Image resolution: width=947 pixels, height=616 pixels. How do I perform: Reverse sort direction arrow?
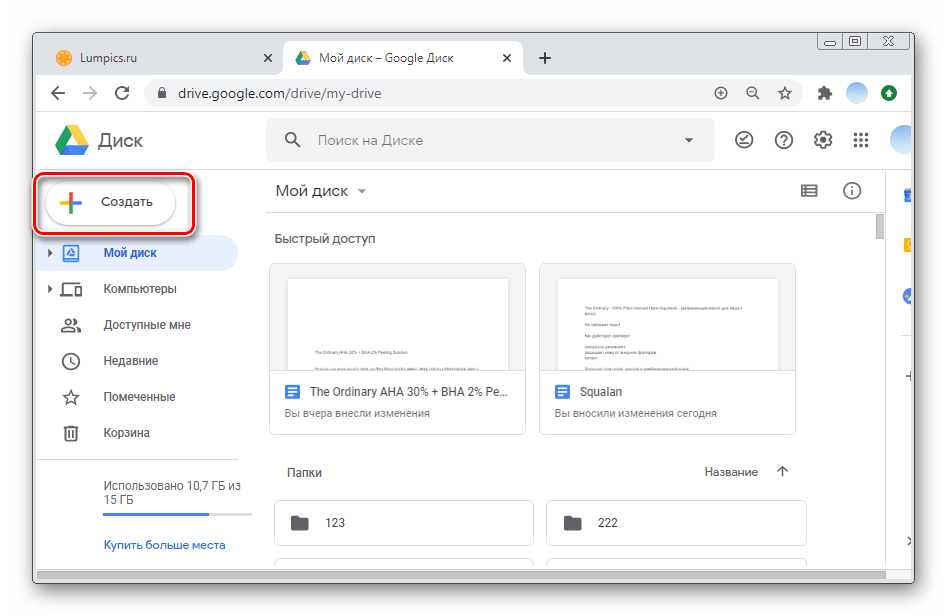pos(782,472)
